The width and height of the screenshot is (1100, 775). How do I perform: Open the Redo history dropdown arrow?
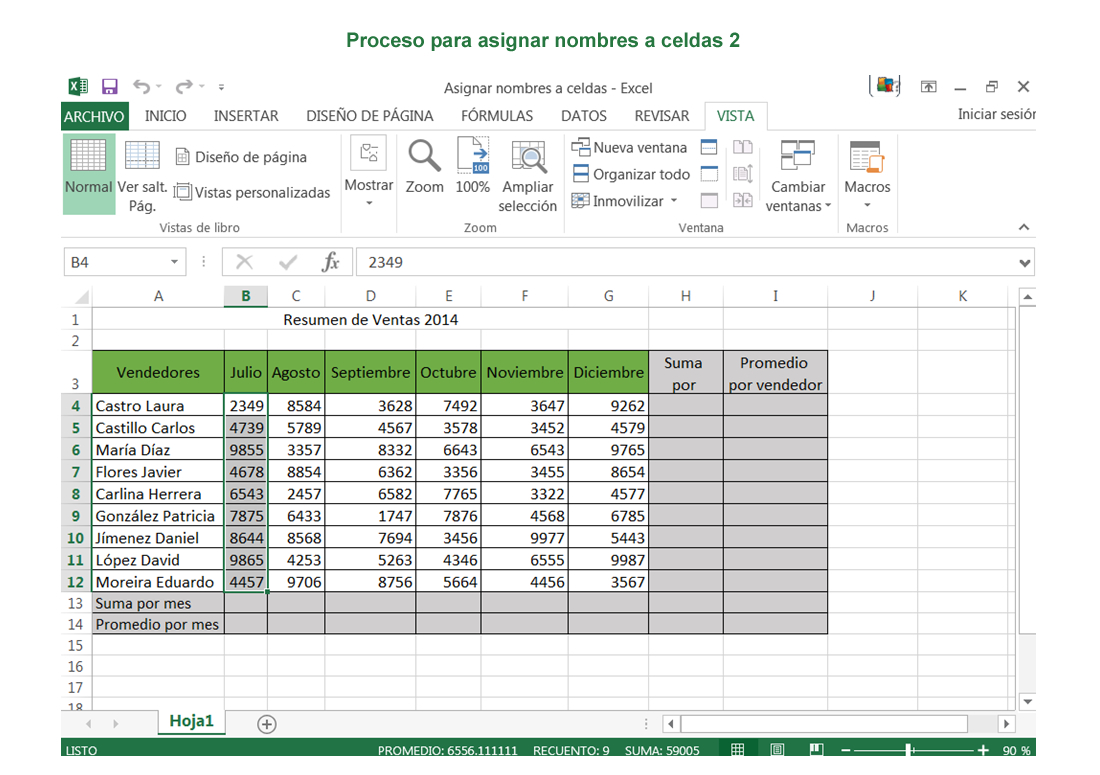[x=201, y=87]
